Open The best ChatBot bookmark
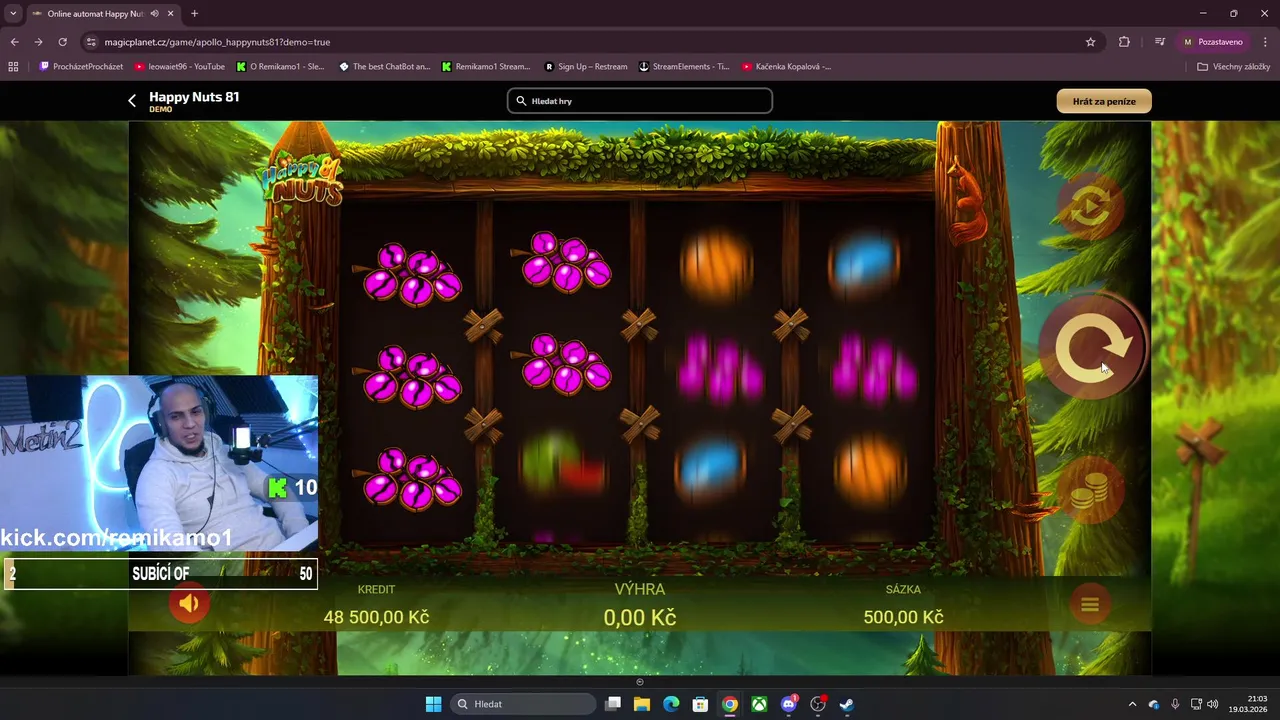 (x=384, y=67)
